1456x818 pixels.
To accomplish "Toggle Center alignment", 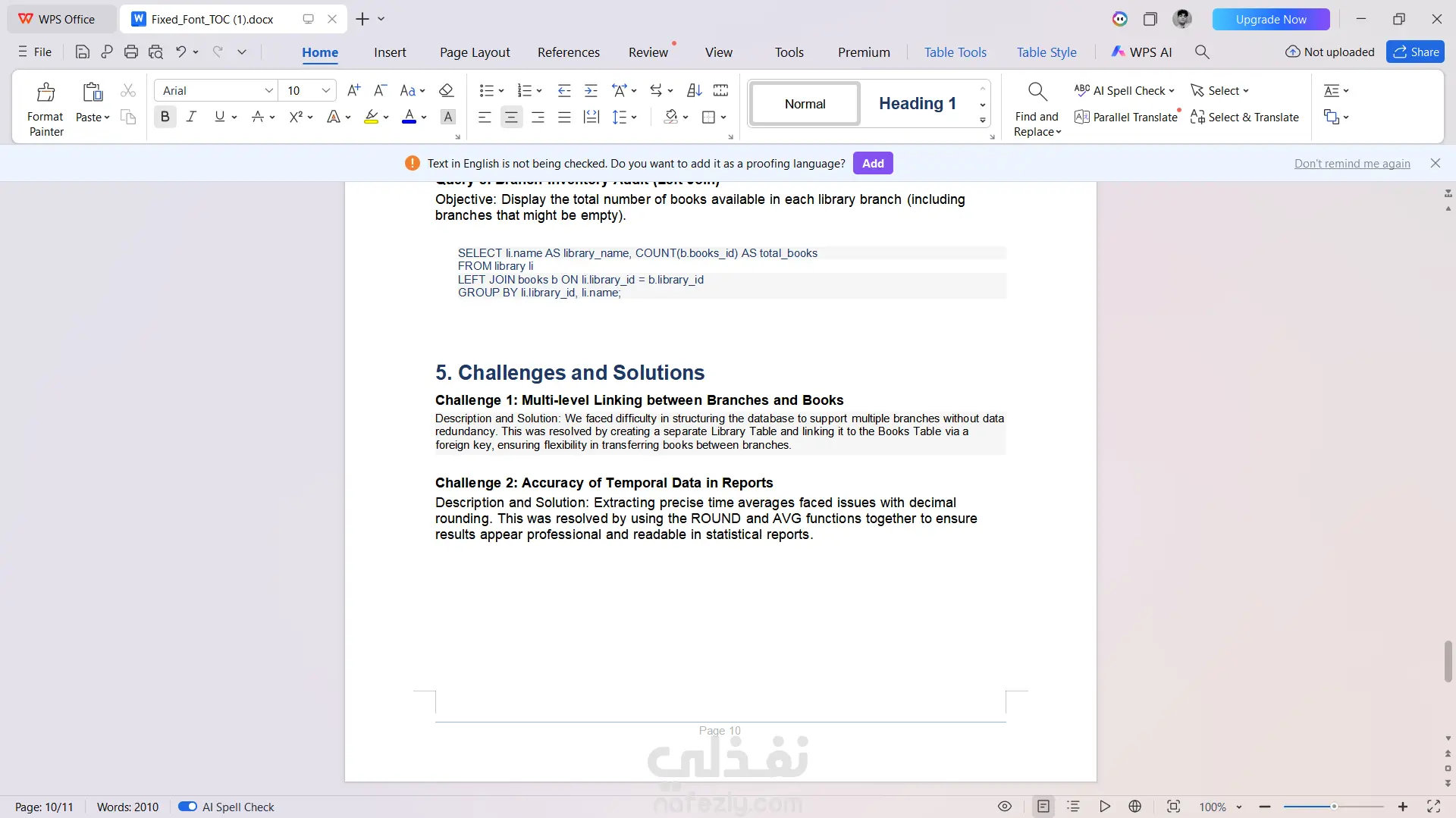I will click(511, 117).
